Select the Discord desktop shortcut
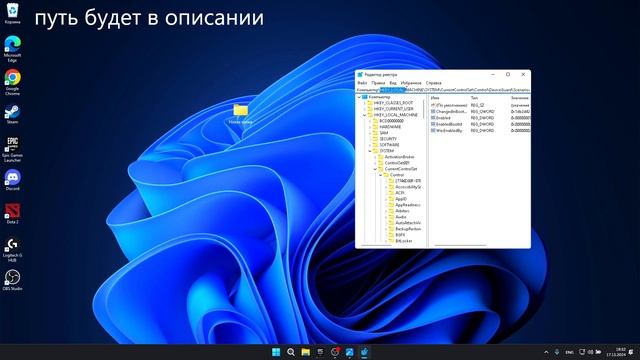The width and height of the screenshot is (640, 360). (x=12, y=180)
